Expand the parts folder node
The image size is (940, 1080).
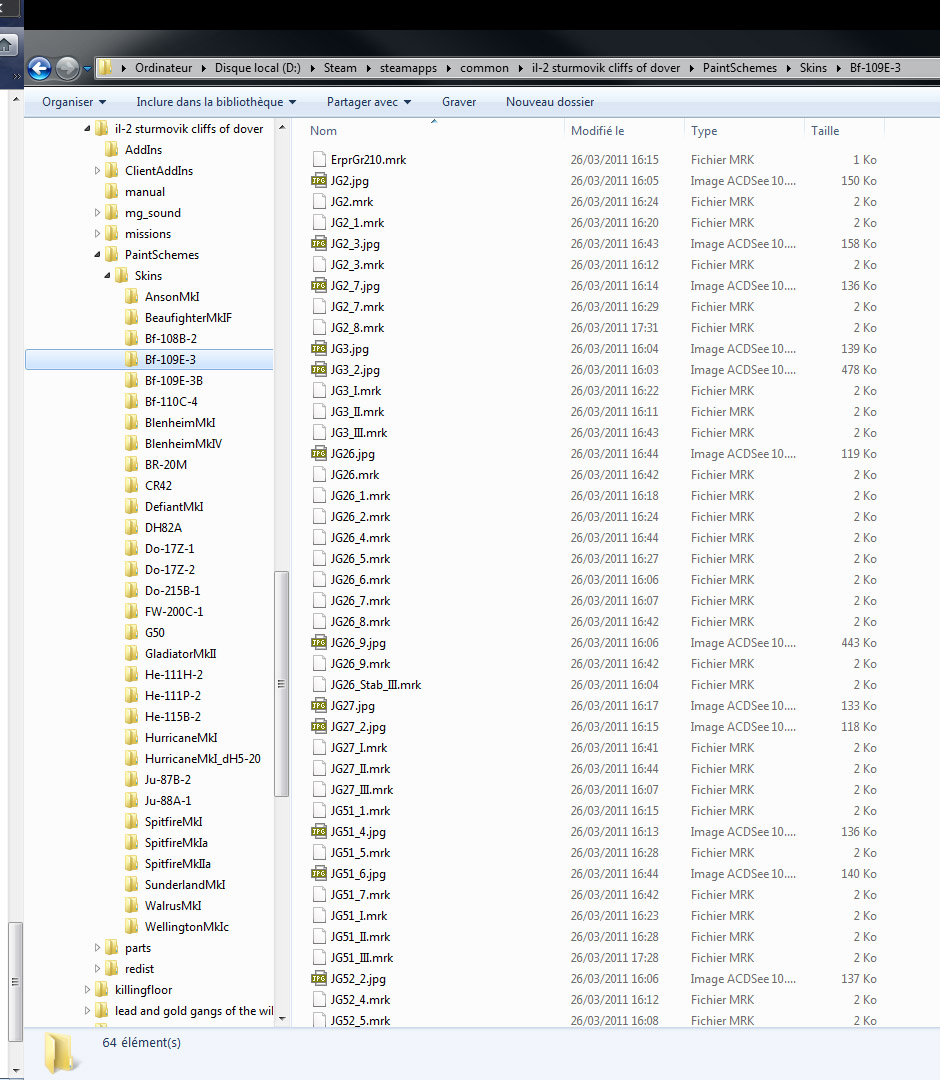pos(97,948)
